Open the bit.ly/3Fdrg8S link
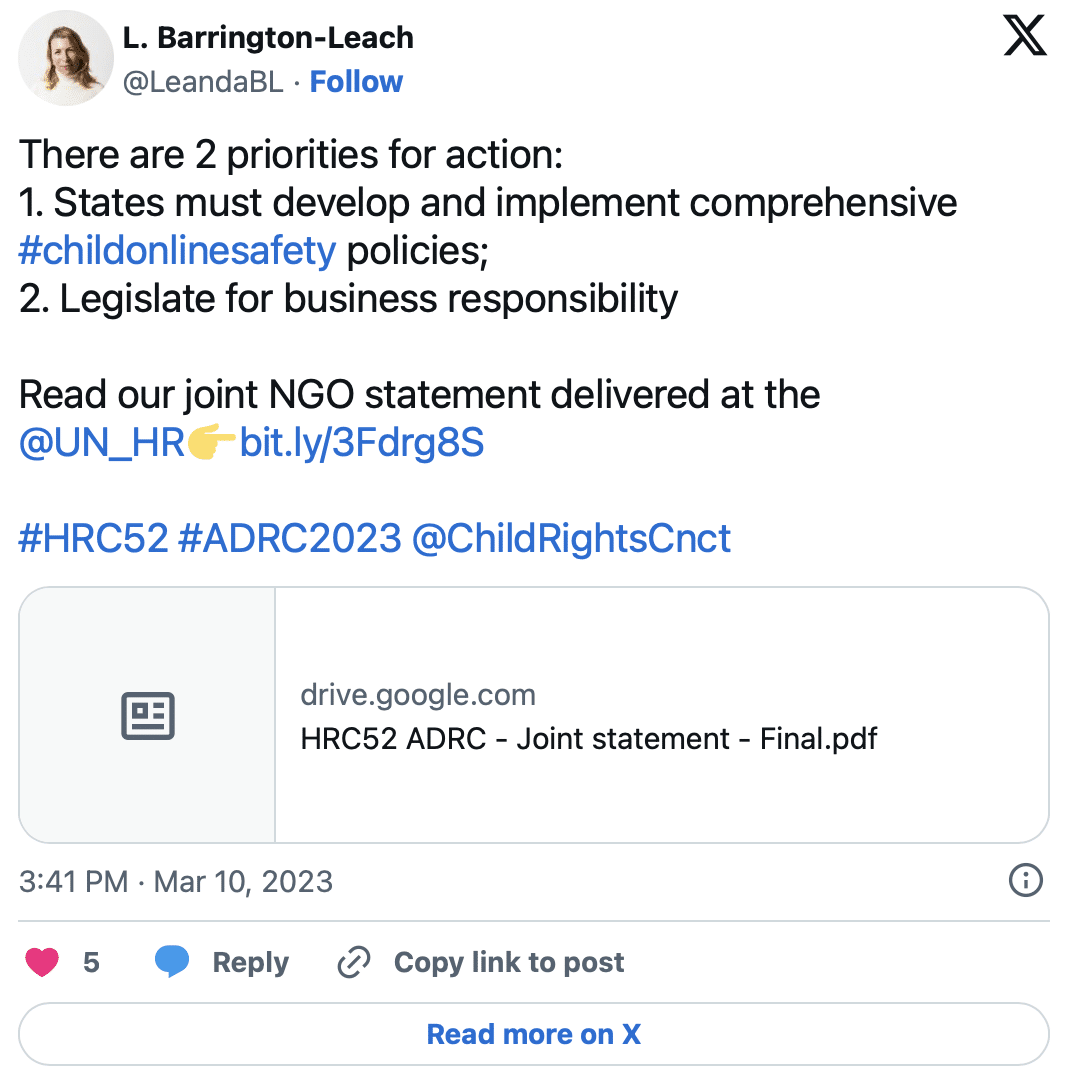Image resolution: width=1074 pixels, height=1088 pixels. [361, 443]
